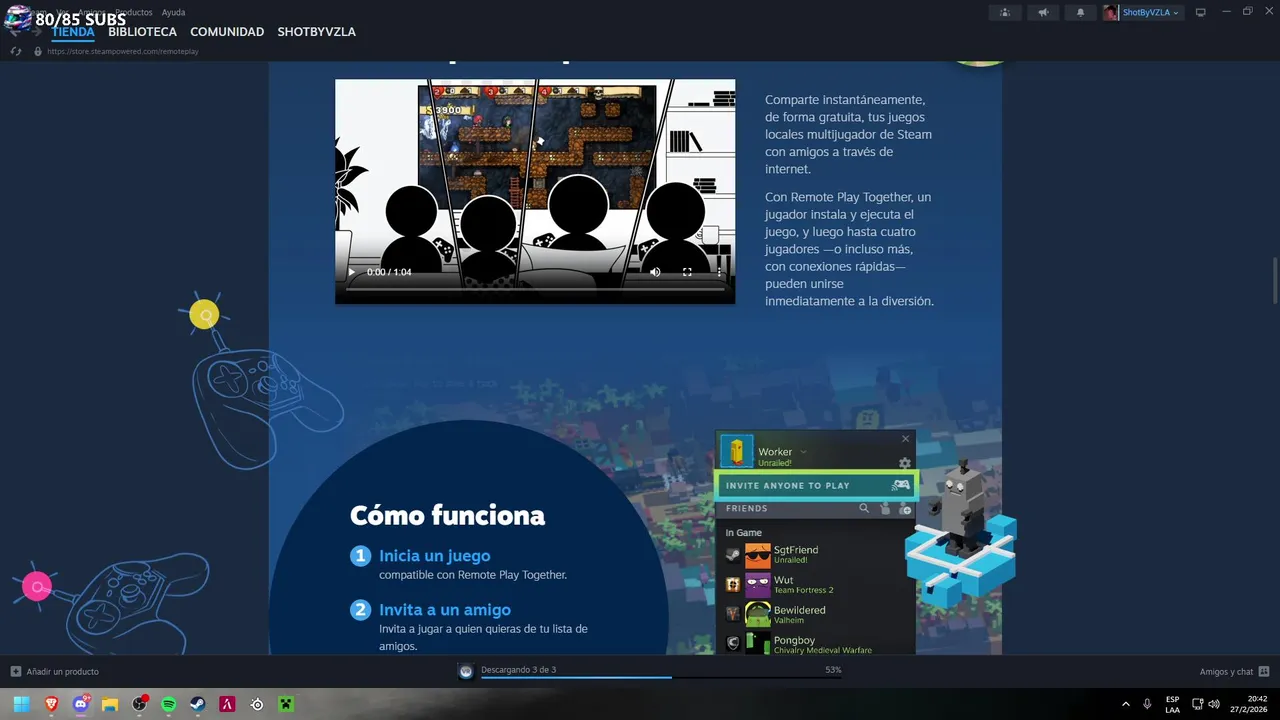Click the controller icon on invite banner
This screenshot has height=720, width=1280.
(x=900, y=485)
